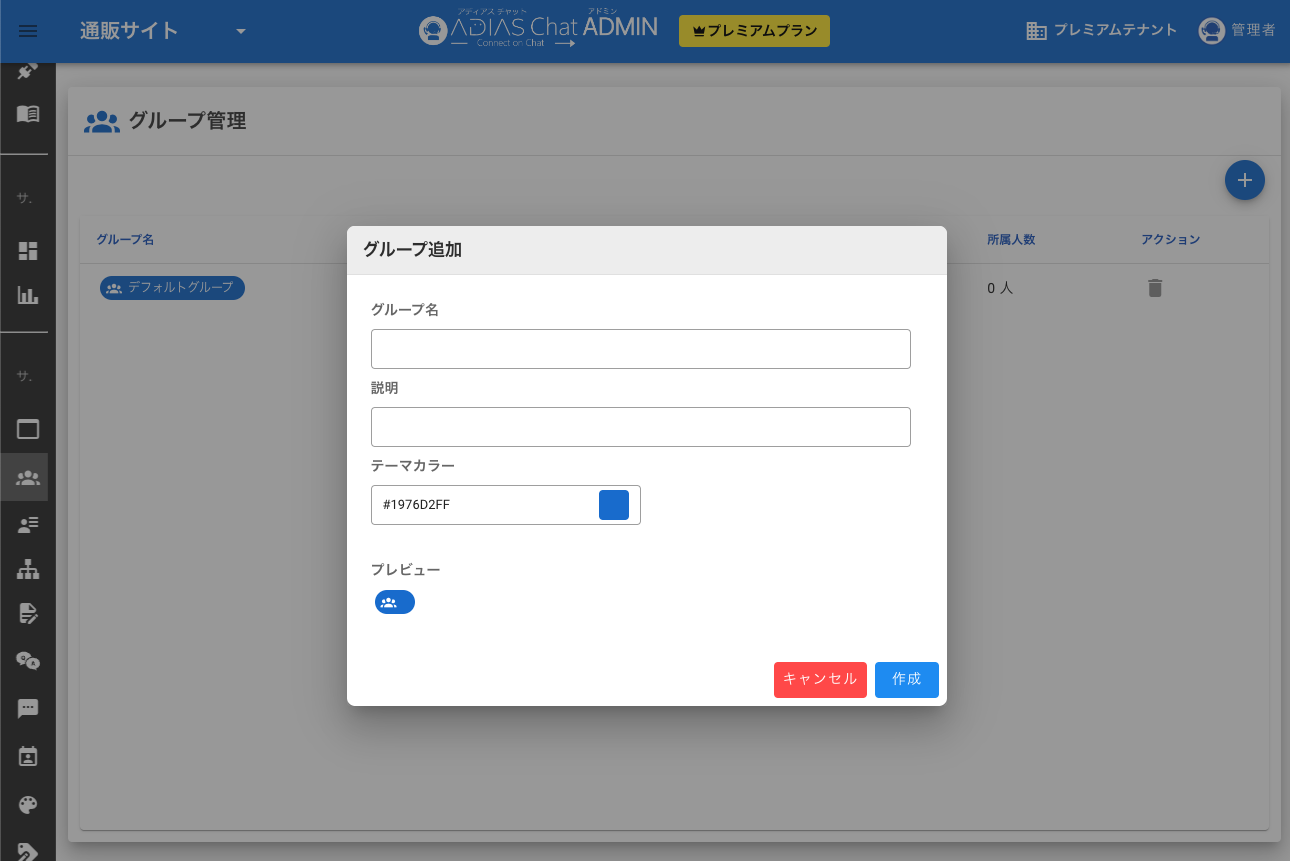Click the dashboard icon in sidebar
Screen dimensions: 1290x861
(28, 251)
